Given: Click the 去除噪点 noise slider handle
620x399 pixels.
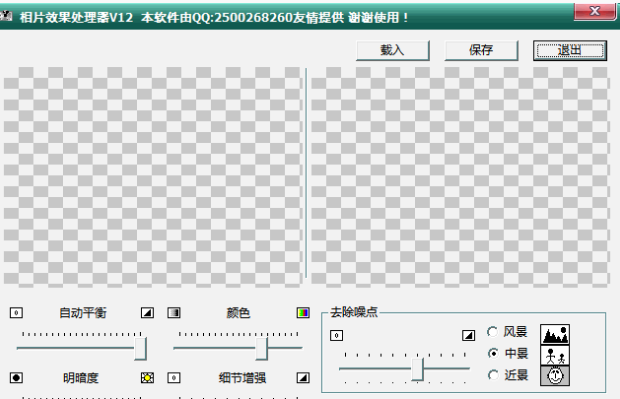Looking at the screenshot, I should 418,369.
